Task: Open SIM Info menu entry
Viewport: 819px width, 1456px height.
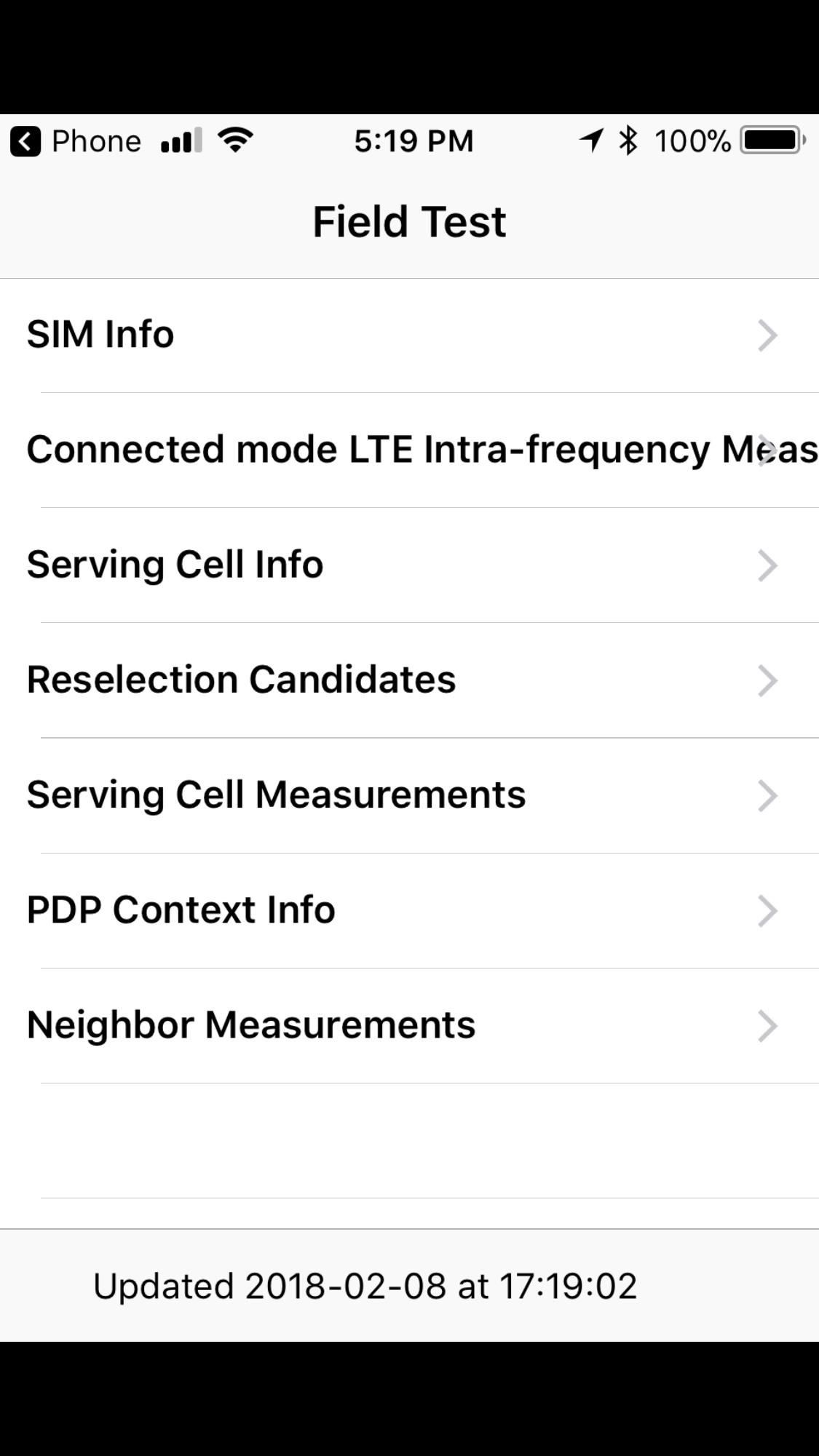Action: pyautogui.click(x=100, y=335)
